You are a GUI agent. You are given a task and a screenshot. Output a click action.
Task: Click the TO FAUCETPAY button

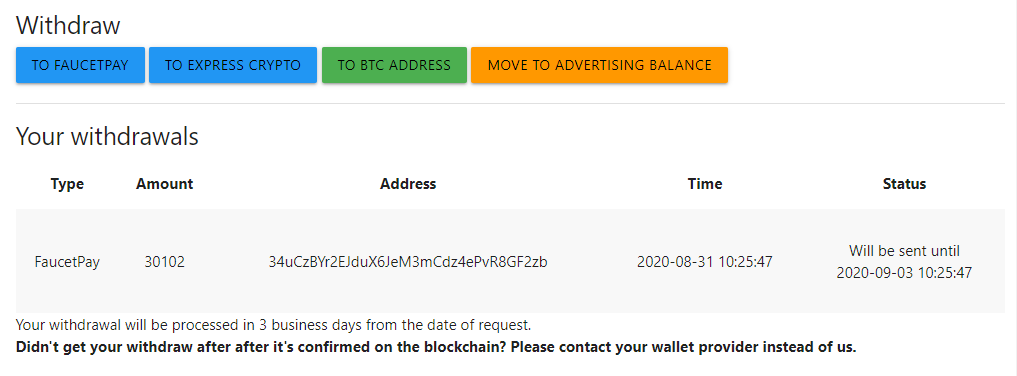tap(80, 65)
